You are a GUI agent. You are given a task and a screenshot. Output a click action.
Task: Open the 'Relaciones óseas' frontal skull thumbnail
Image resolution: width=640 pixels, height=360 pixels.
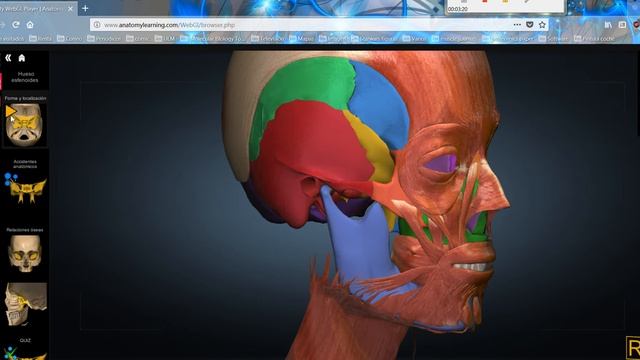tap(24, 253)
